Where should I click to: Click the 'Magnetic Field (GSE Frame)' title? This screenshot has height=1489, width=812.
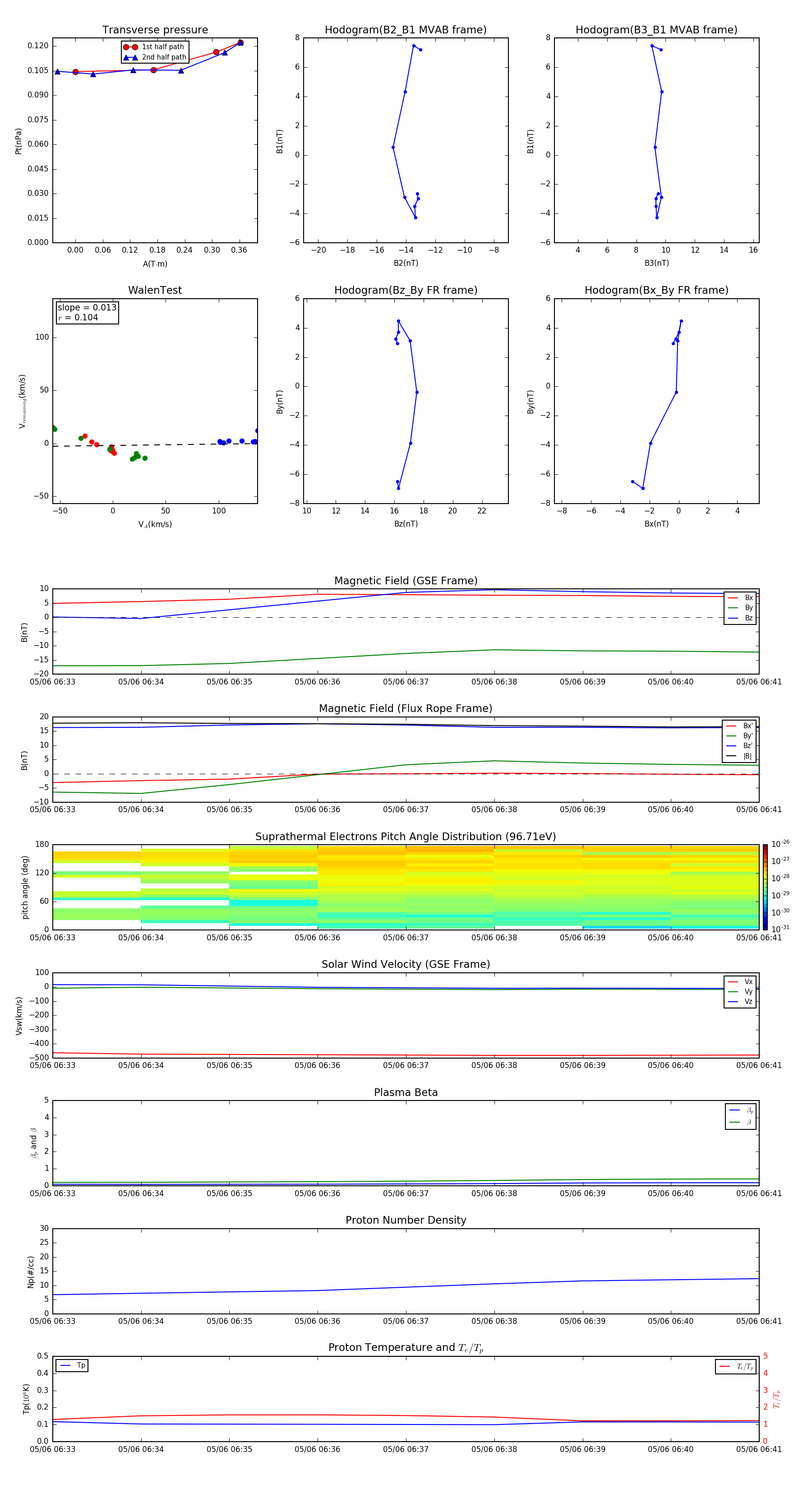tap(406, 581)
